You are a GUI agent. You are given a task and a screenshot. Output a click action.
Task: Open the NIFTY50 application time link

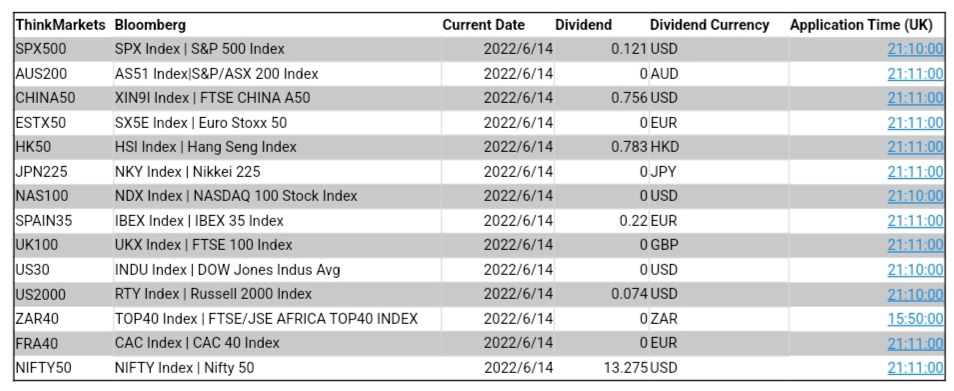click(x=915, y=367)
